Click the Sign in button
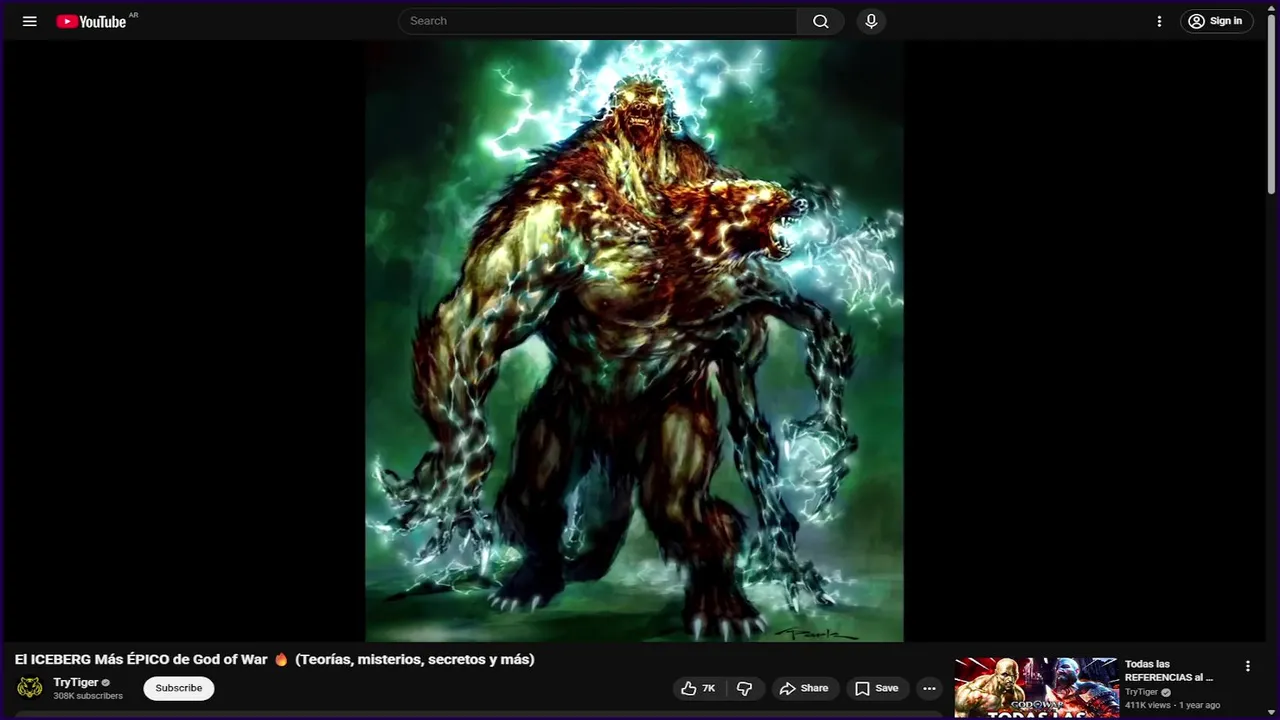The image size is (1280, 720). coord(1217,21)
